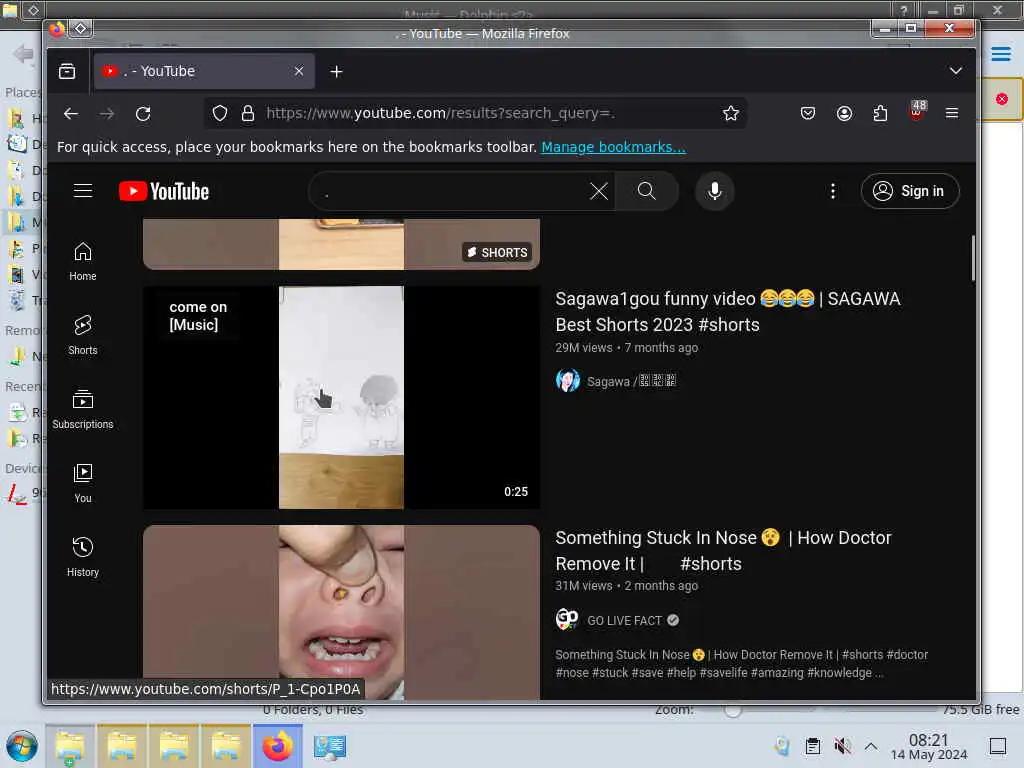Screen dimensions: 1024x768
Task: Start voice search with microphone icon
Action: click(x=714, y=191)
